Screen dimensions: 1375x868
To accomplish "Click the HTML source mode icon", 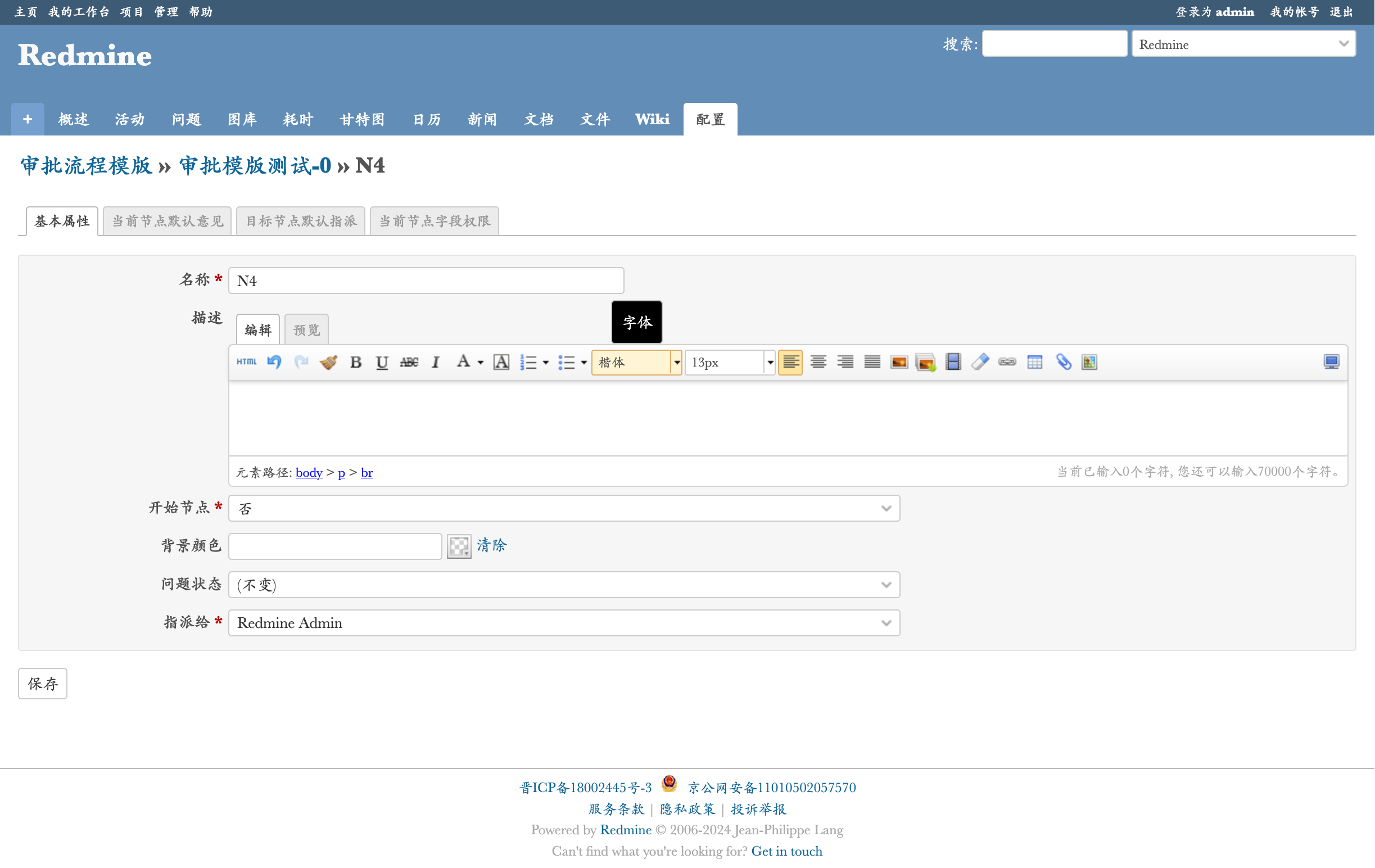I will point(246,362).
